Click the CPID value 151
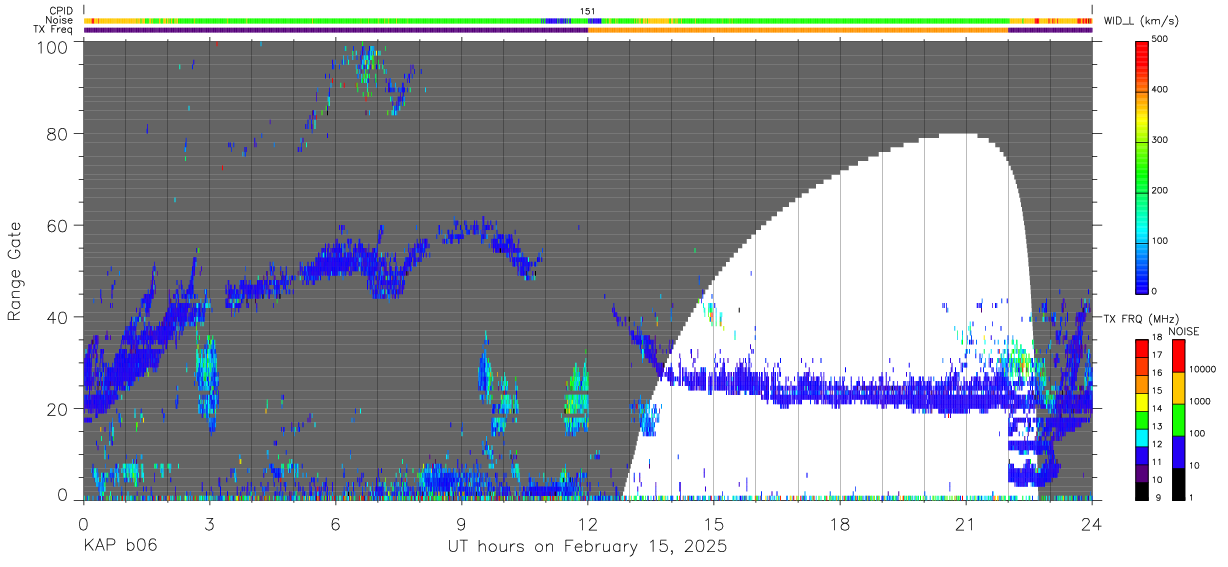The image size is (1228, 567). coord(588,11)
